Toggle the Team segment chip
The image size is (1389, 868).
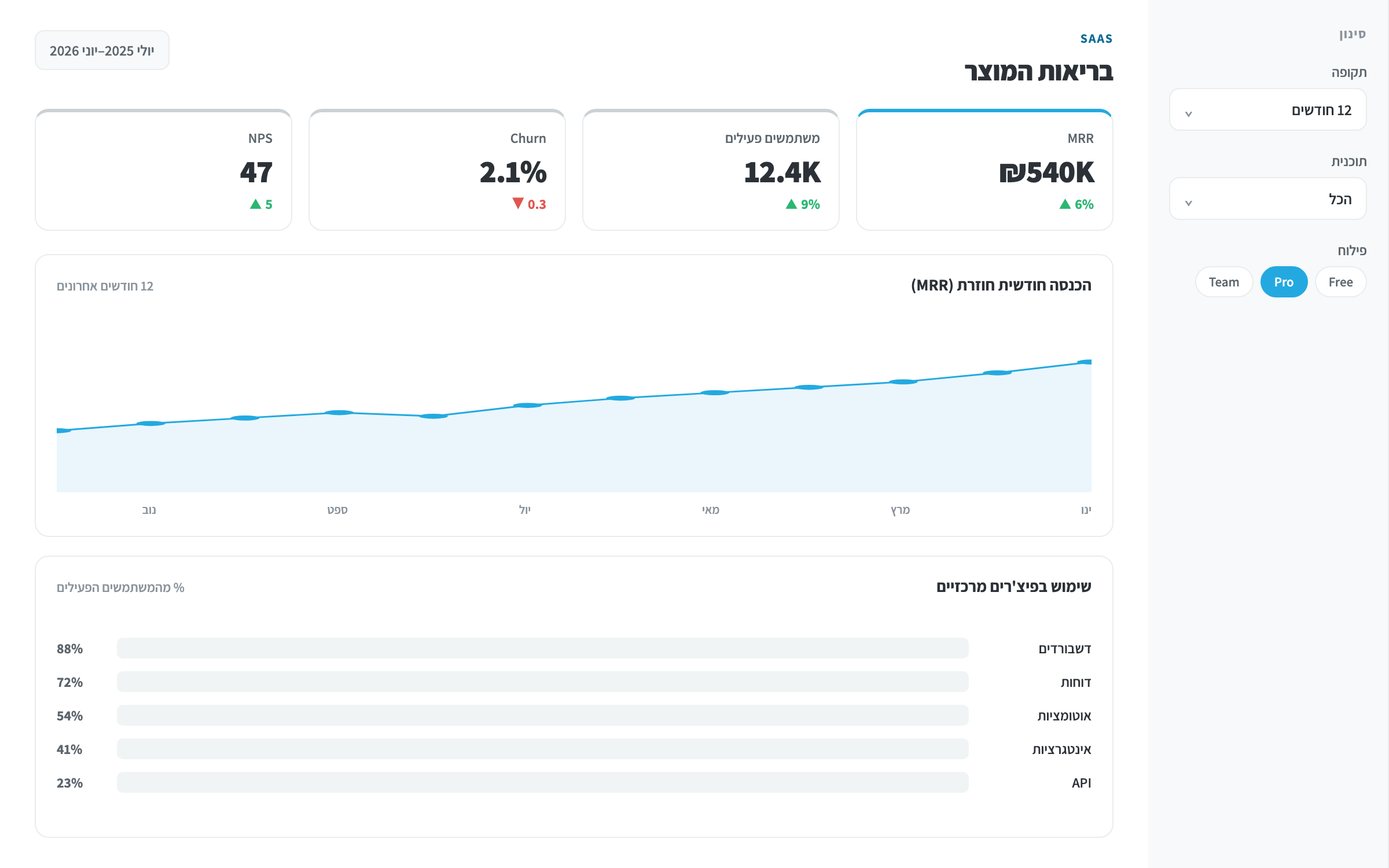pos(1224,282)
